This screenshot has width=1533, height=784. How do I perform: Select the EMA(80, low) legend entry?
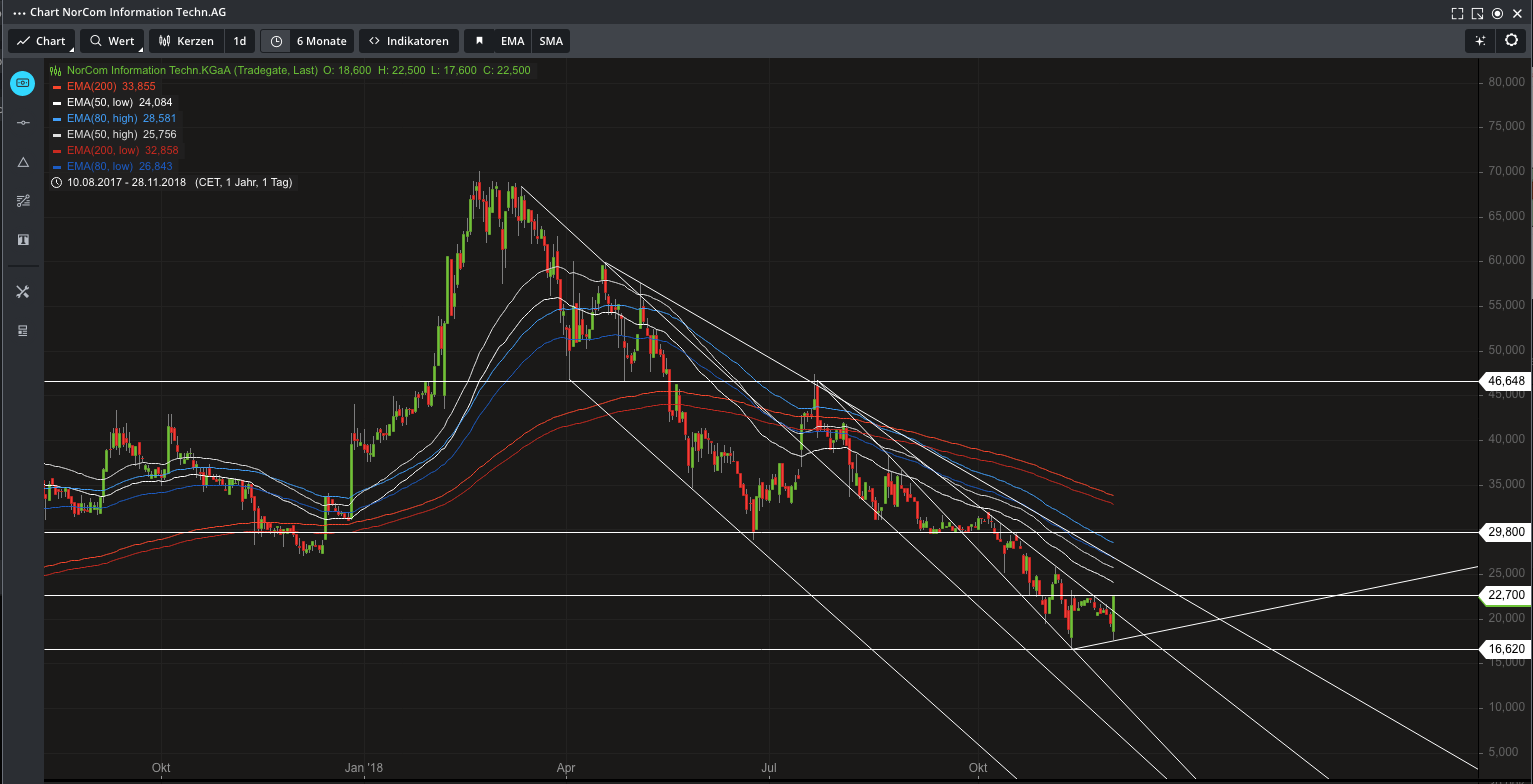click(x=119, y=166)
